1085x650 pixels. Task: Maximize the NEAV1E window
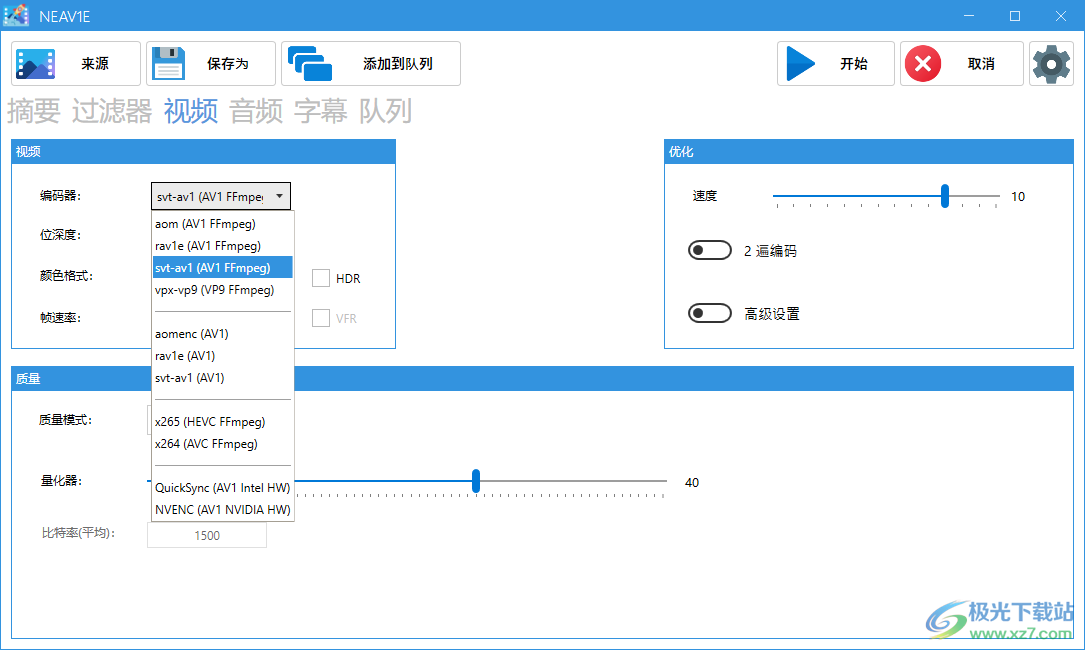click(1015, 15)
